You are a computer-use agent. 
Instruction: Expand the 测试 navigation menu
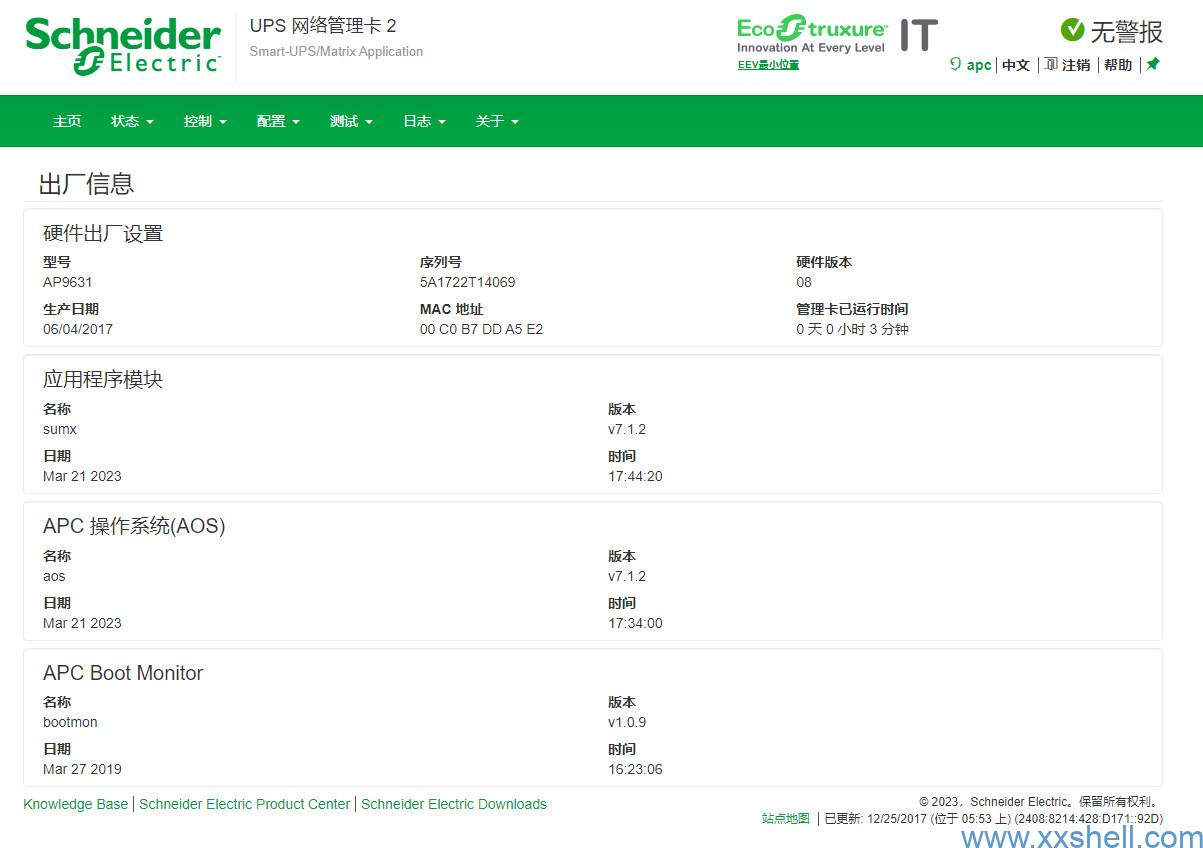351,121
